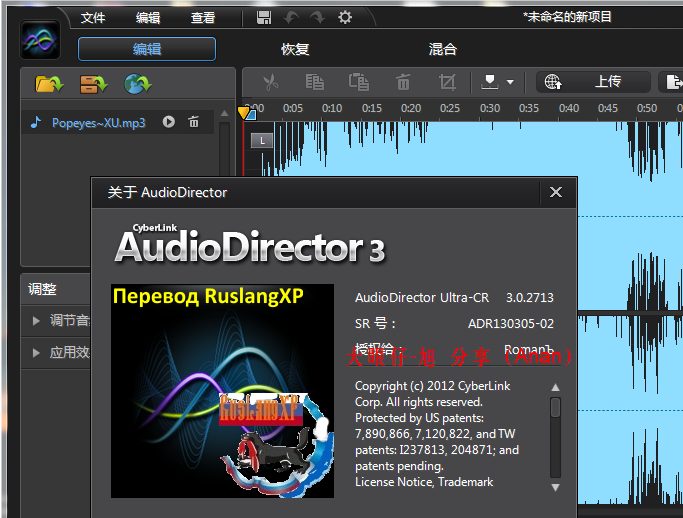Click the Copy tool icon
The height and width of the screenshot is (518, 683).
coord(314,82)
